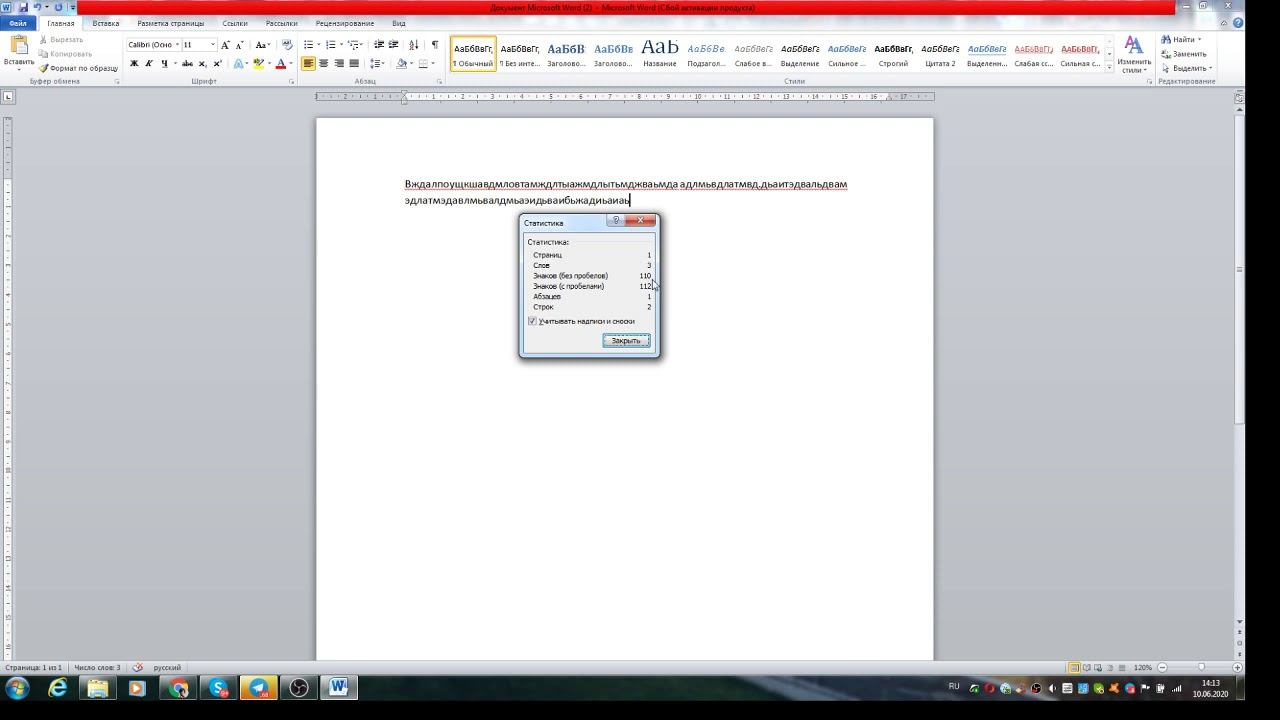Redo the action in the Quick Access Toolbar
Screen dimensions: 1280x720
[58, 7]
